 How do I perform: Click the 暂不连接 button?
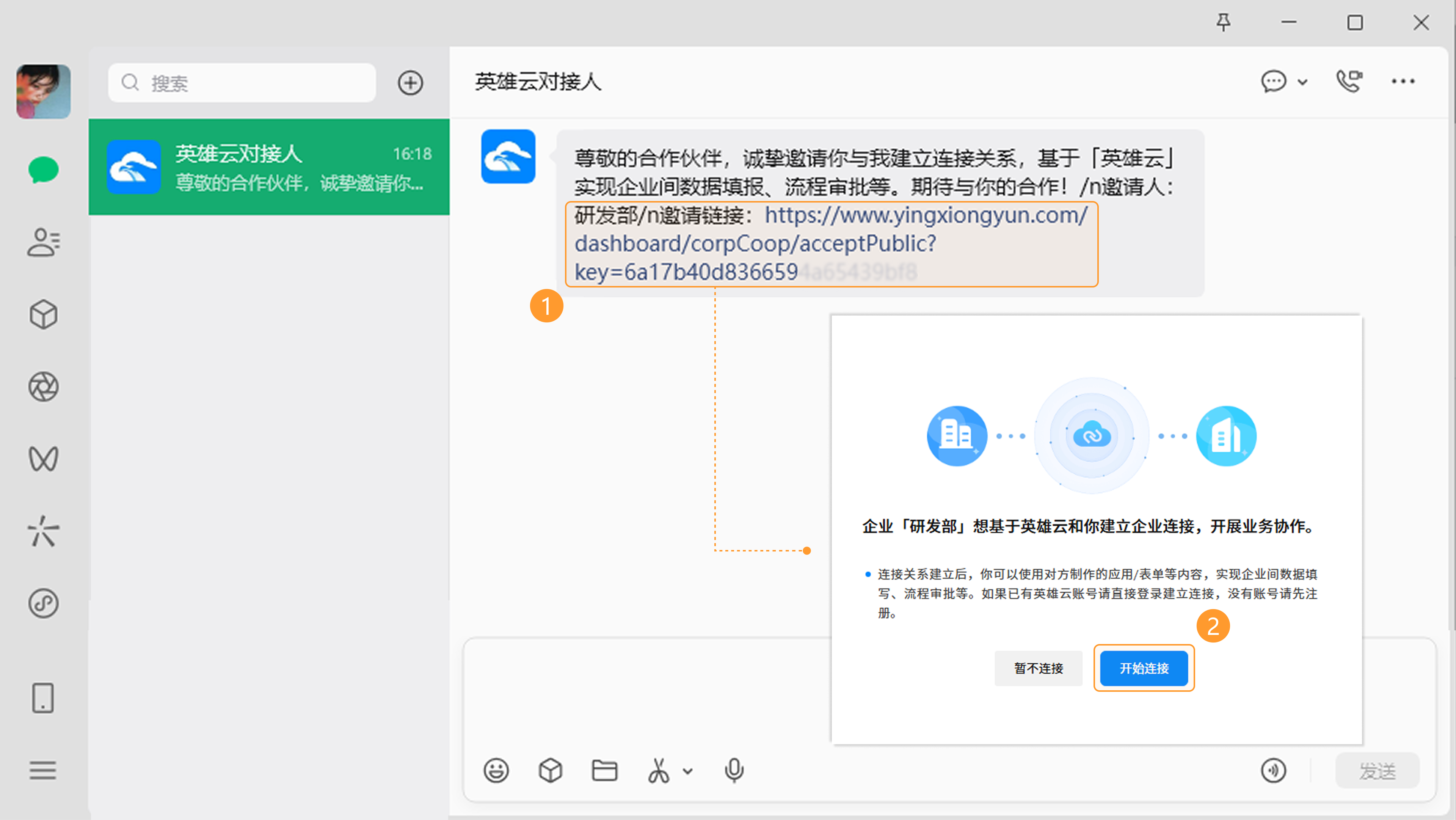pyautogui.click(x=1038, y=668)
